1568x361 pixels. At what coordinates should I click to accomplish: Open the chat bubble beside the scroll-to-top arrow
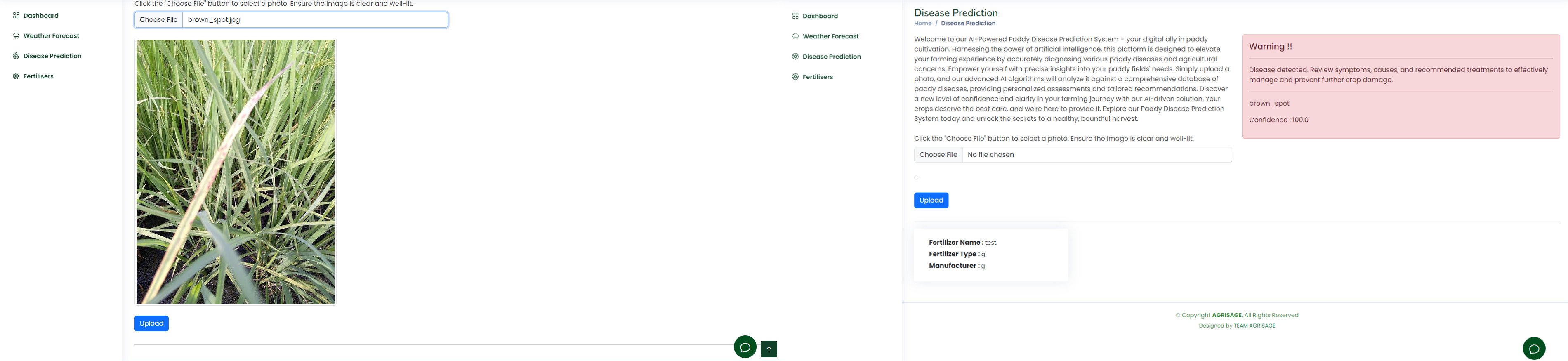coord(745,347)
